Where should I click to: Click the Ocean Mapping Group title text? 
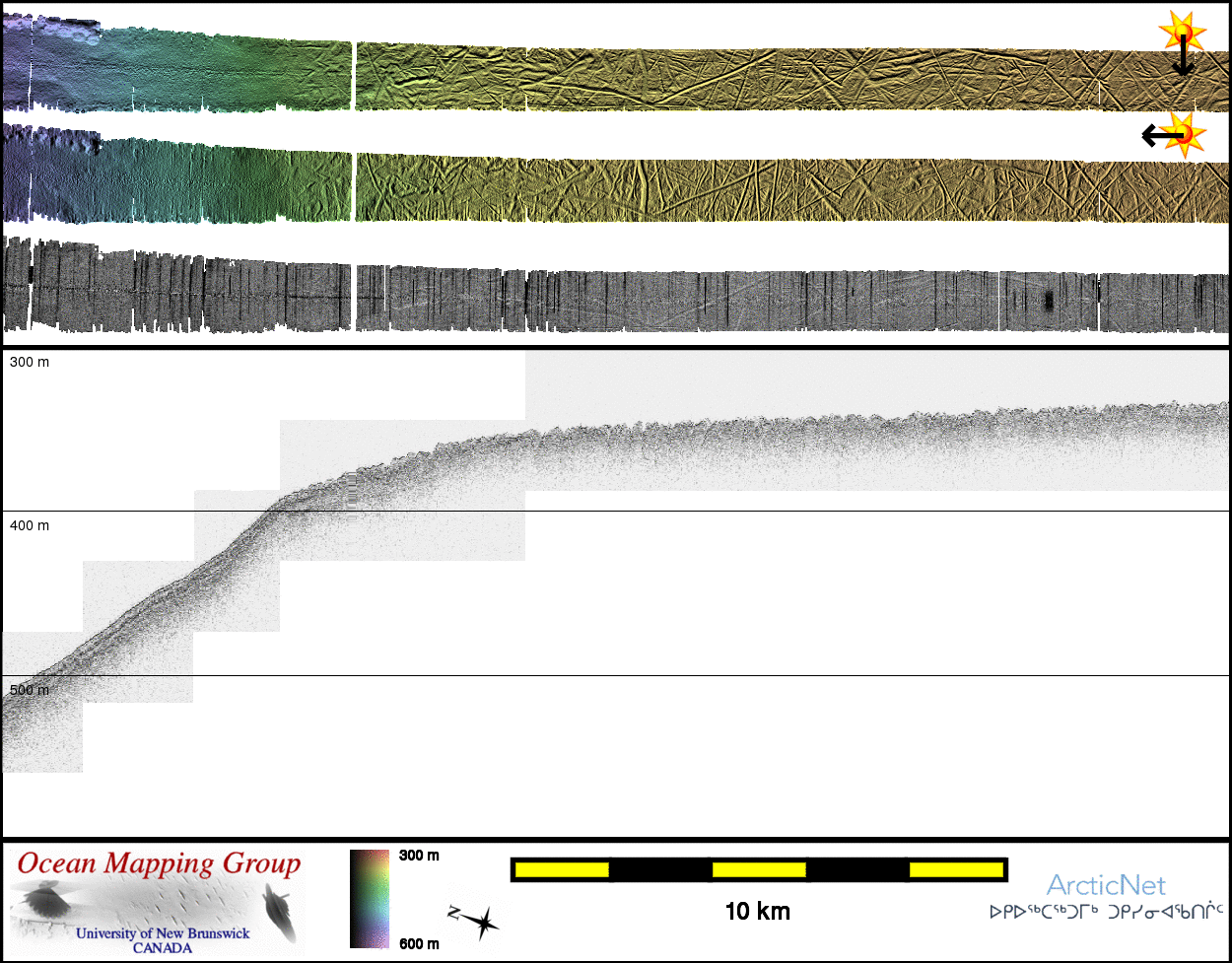tap(158, 864)
